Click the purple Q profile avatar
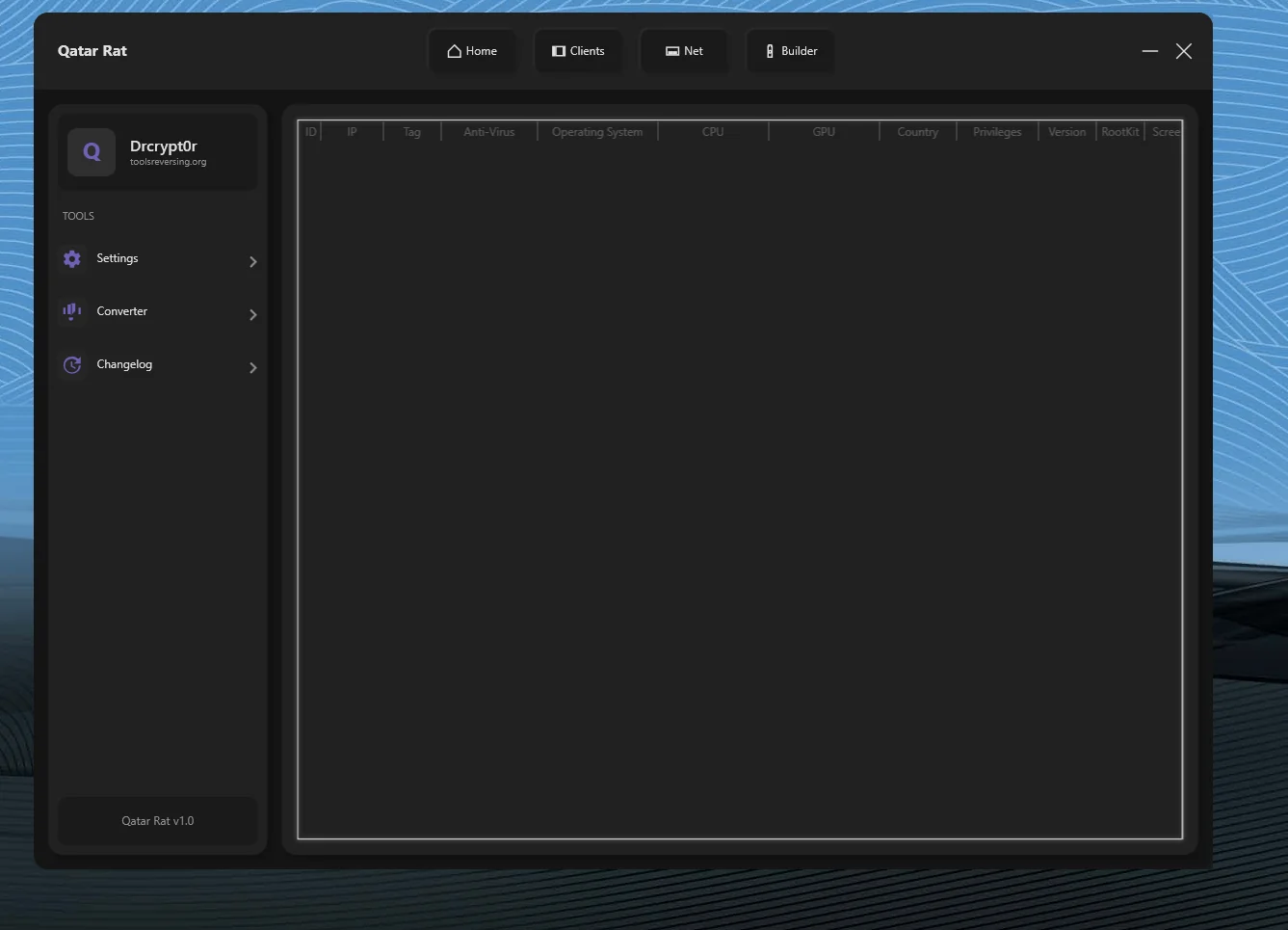Screen dimensions: 1288x930 [92, 151]
